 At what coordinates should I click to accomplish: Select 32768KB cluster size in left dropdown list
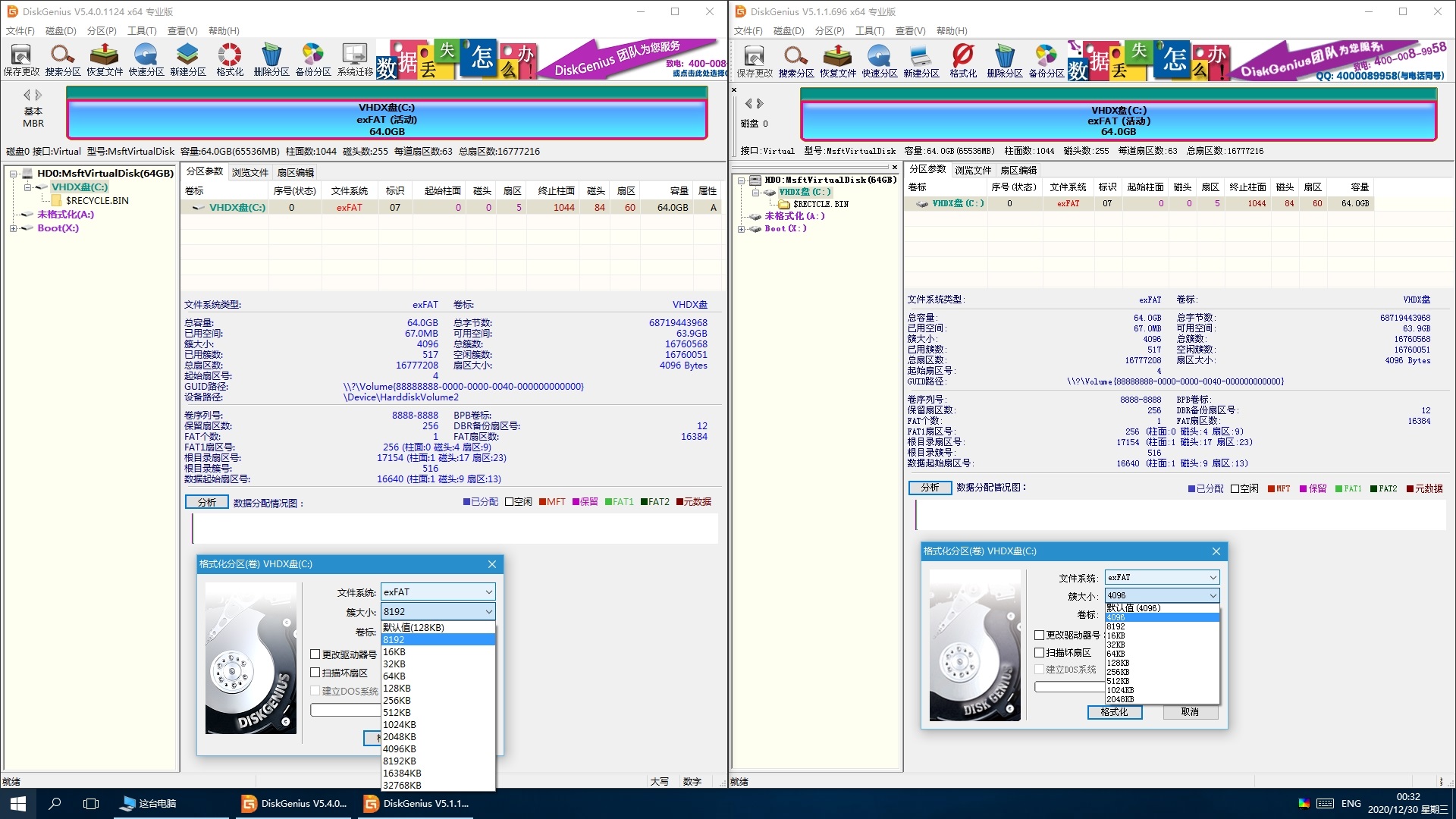point(438,785)
